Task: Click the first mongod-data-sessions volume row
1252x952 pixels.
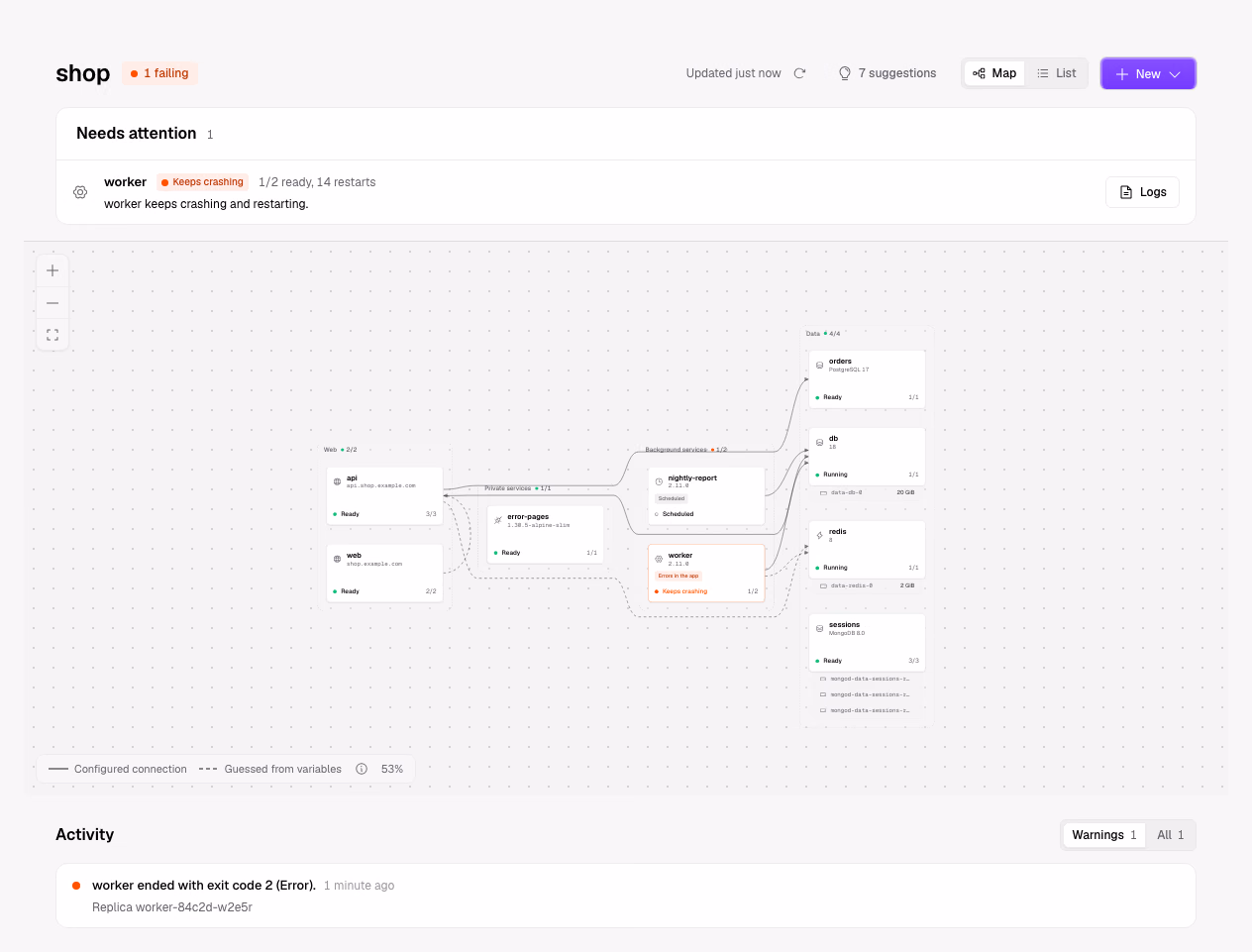Action: pyautogui.click(x=865, y=679)
